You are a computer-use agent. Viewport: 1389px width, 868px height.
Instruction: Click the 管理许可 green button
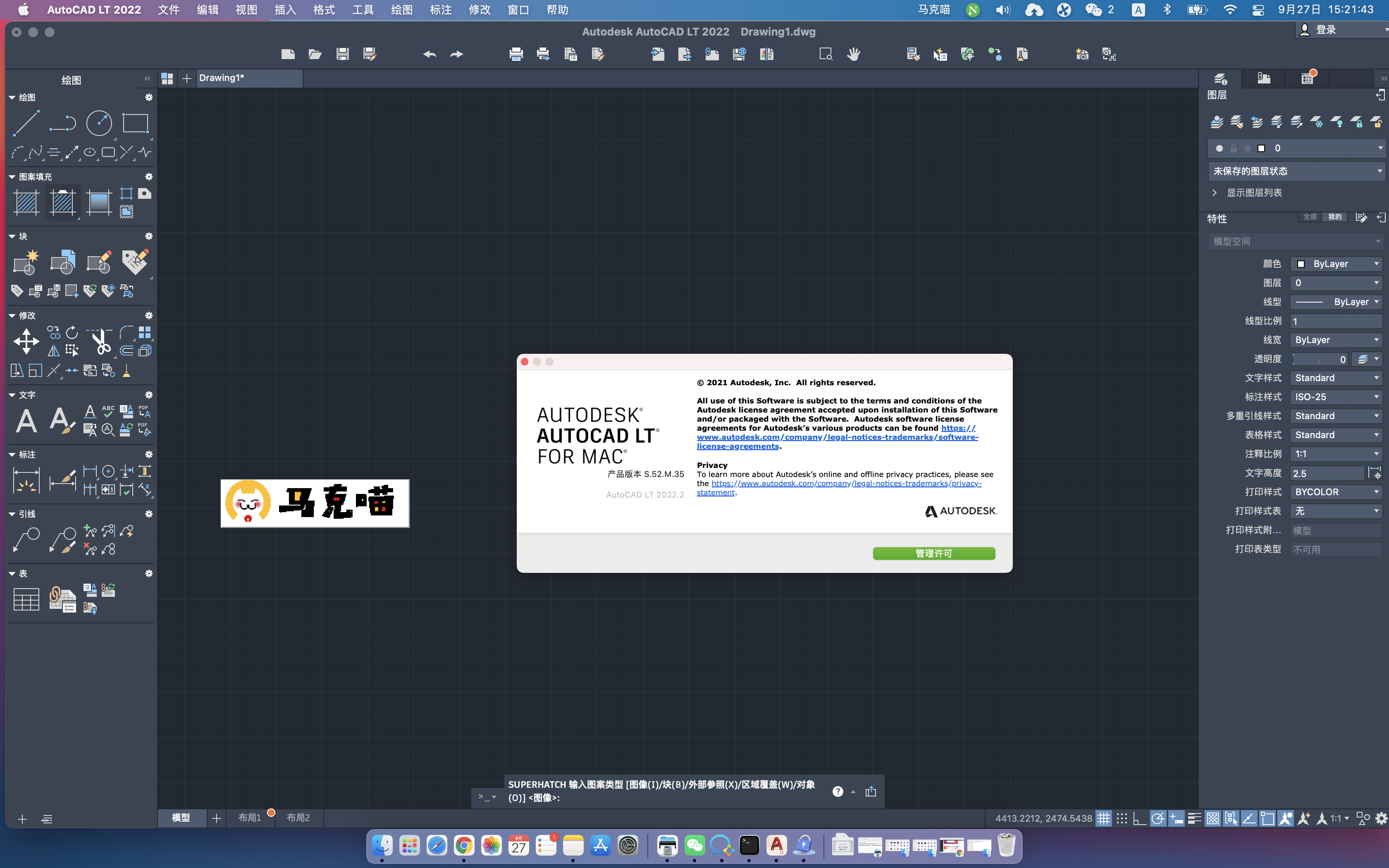point(933,553)
